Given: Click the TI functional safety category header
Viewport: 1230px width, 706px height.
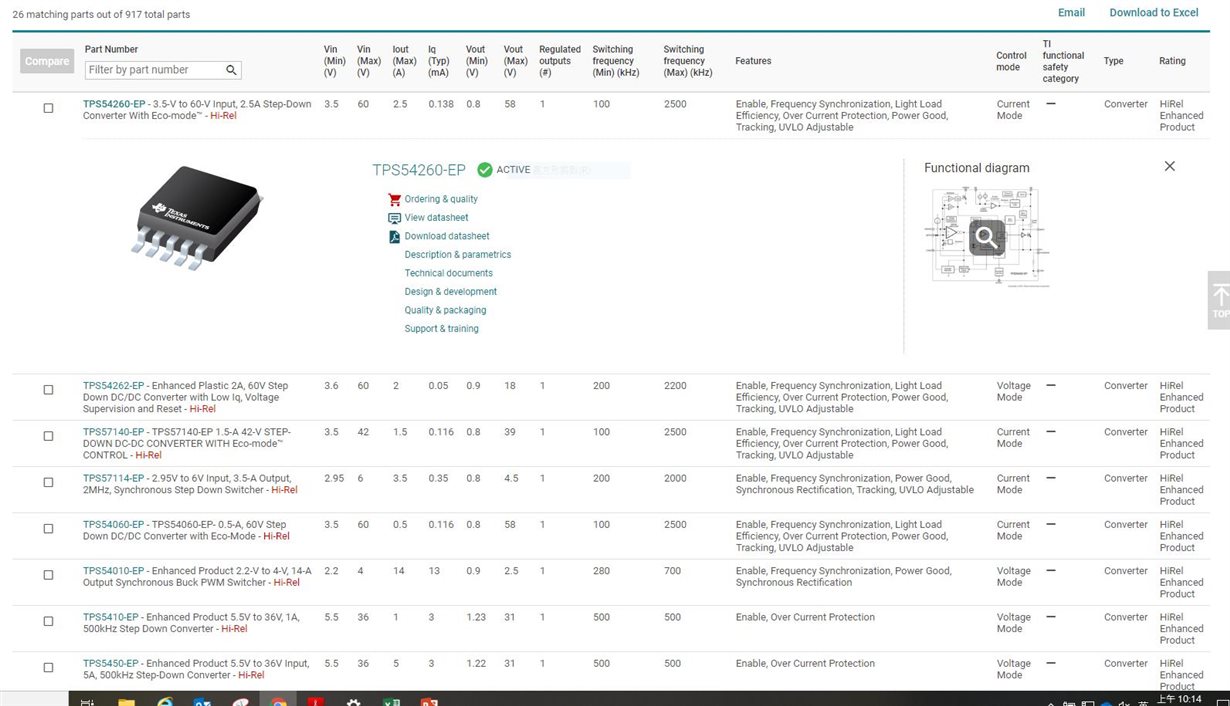Looking at the screenshot, I should pos(1063,61).
